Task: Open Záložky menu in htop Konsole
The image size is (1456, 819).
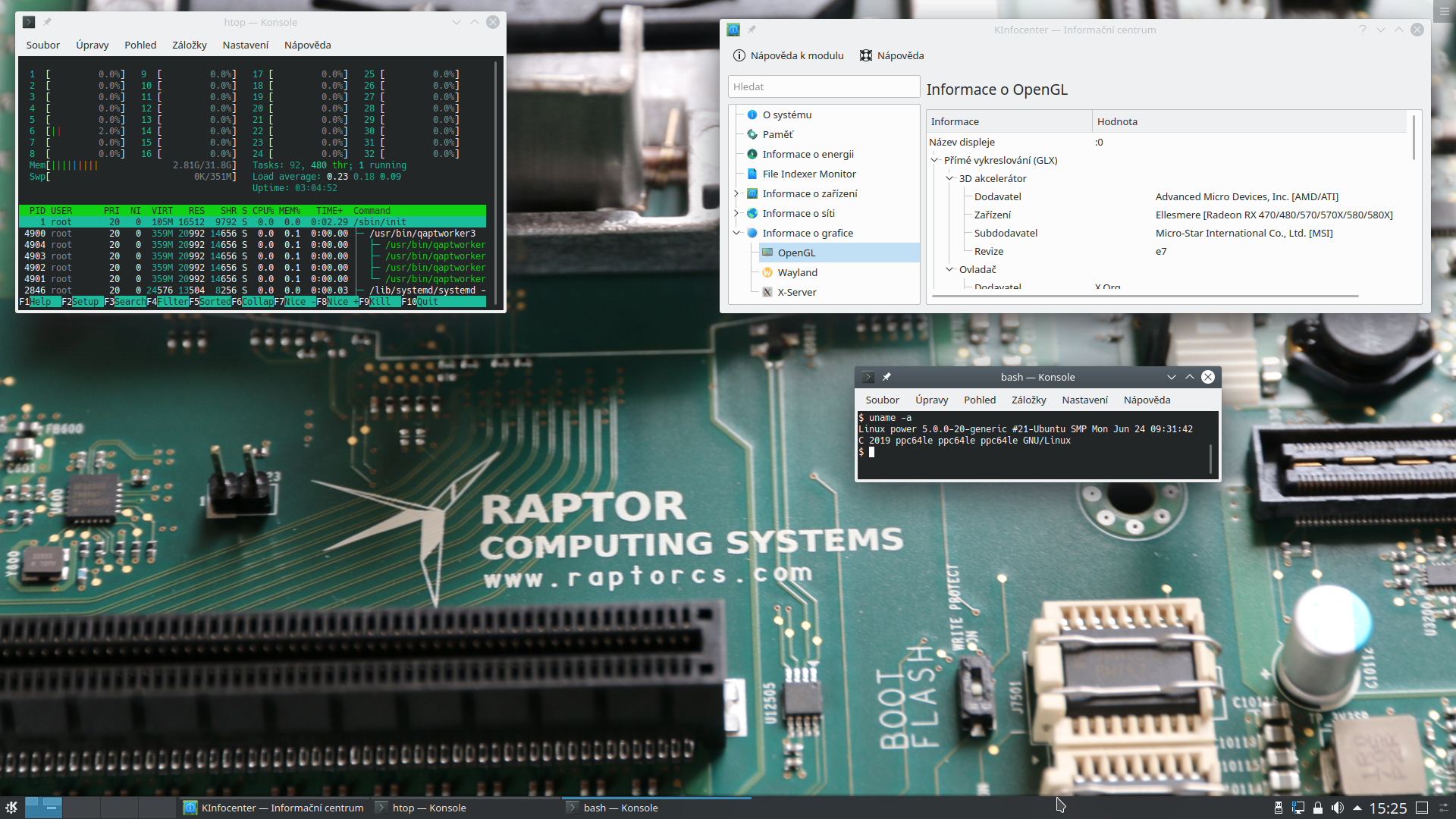Action: pyautogui.click(x=189, y=45)
